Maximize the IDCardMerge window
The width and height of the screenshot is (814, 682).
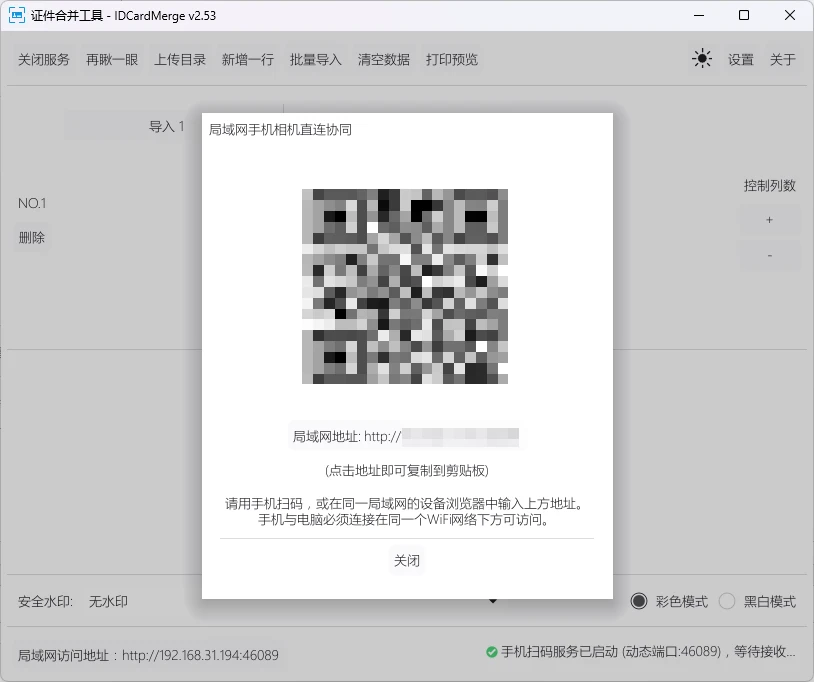pyautogui.click(x=744, y=16)
